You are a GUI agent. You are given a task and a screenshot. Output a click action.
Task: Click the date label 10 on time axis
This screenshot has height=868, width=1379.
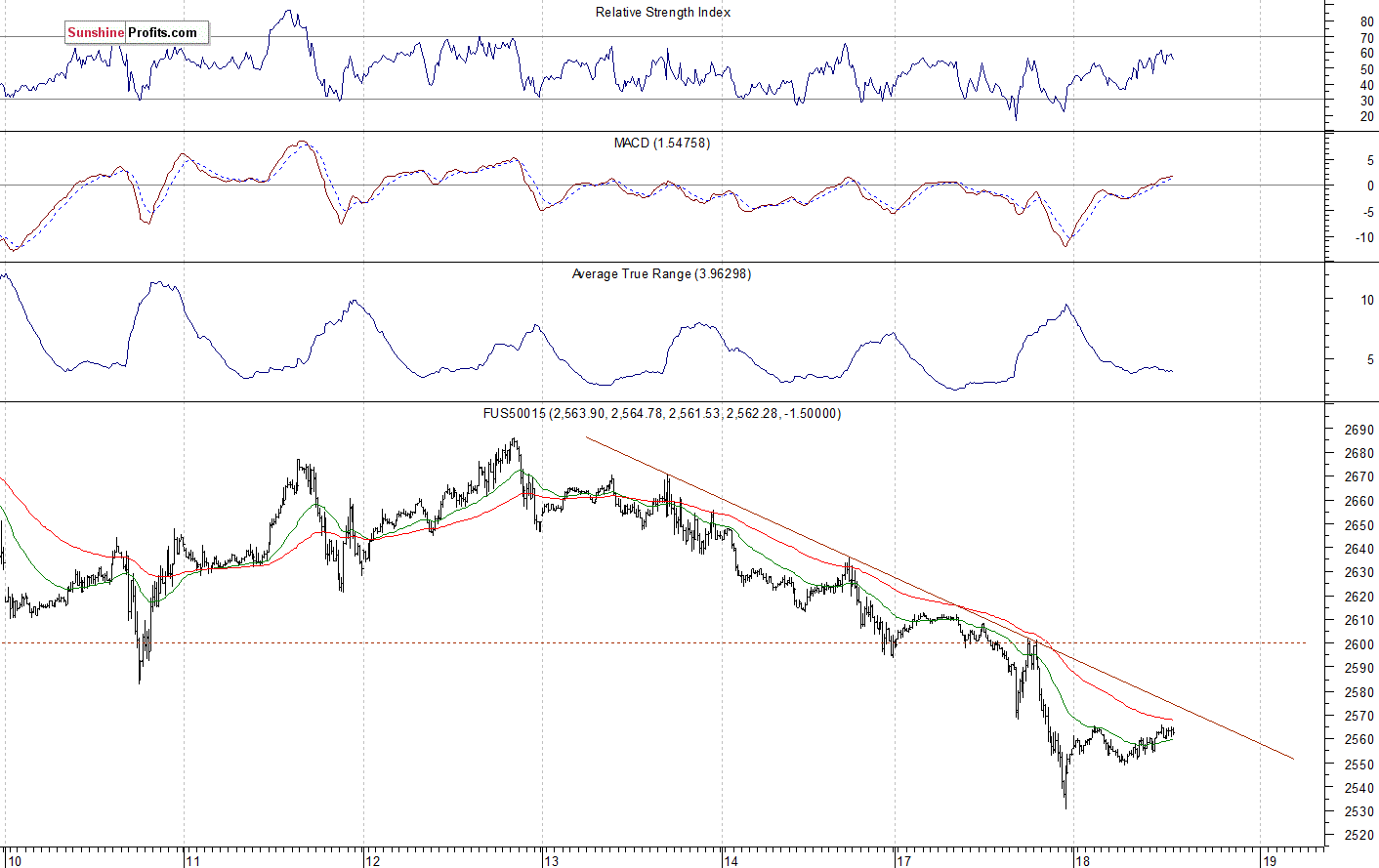point(14,861)
